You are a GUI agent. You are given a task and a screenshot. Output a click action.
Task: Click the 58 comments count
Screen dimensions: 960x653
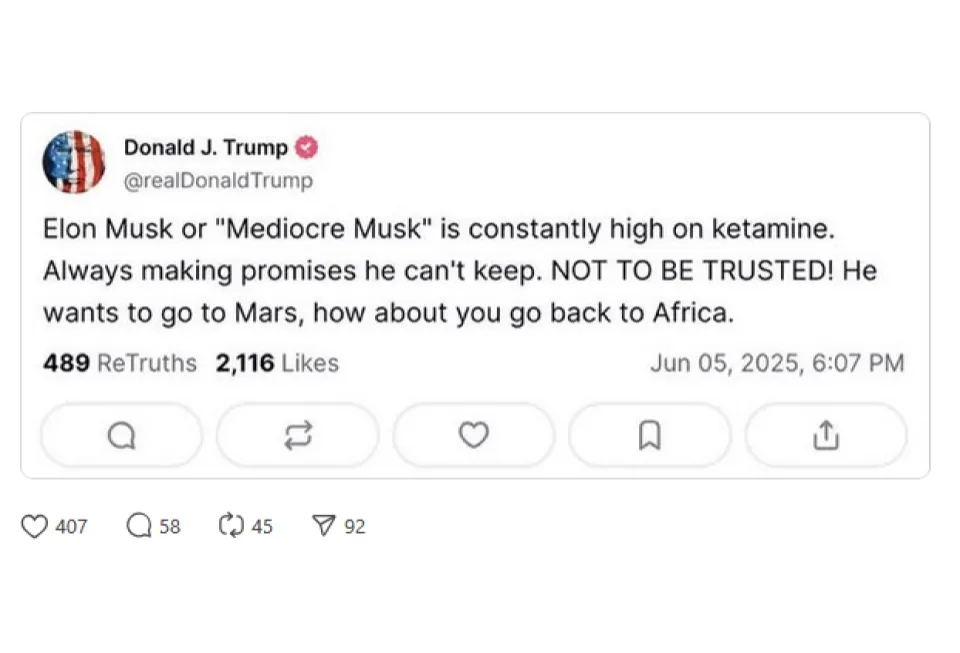click(170, 526)
